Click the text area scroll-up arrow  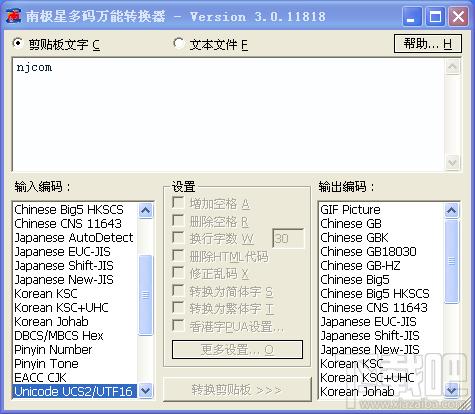tap(453, 67)
